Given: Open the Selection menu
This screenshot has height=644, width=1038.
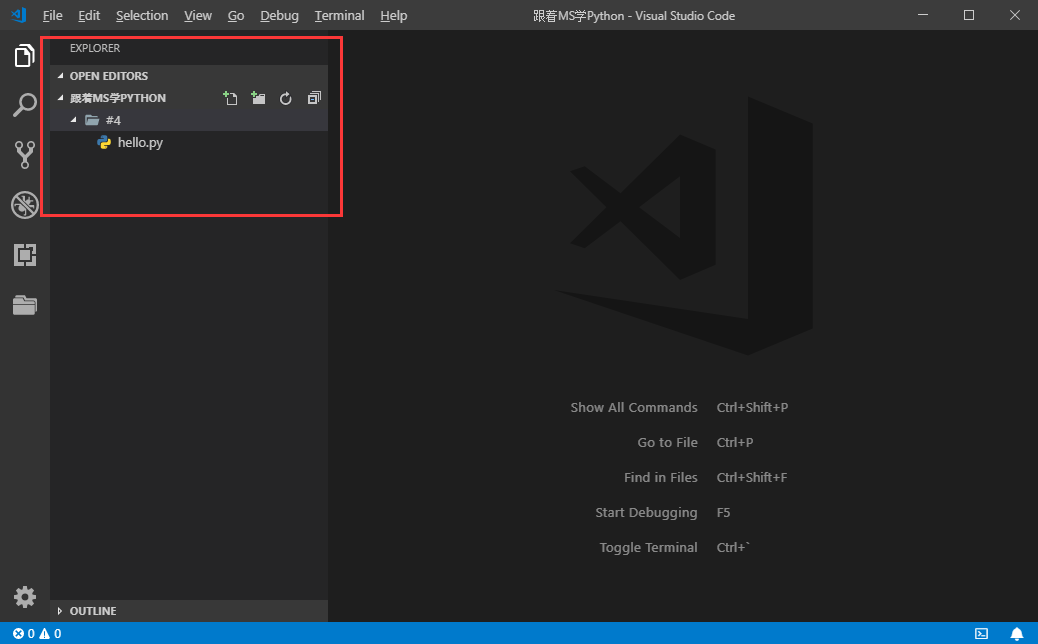Looking at the screenshot, I should tap(142, 16).
